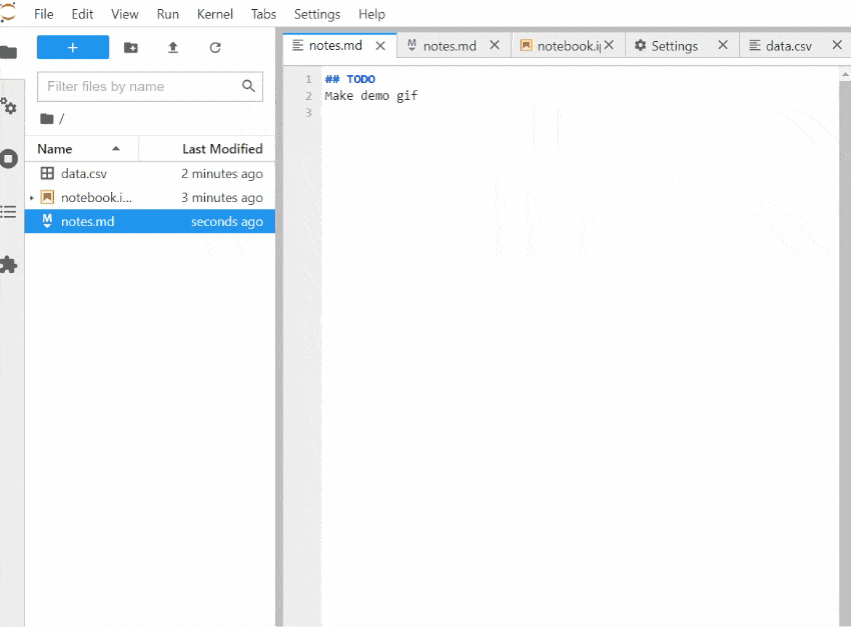851x627 pixels.
Task: Click line number 3 in the editor gutter
Action: 308,113
